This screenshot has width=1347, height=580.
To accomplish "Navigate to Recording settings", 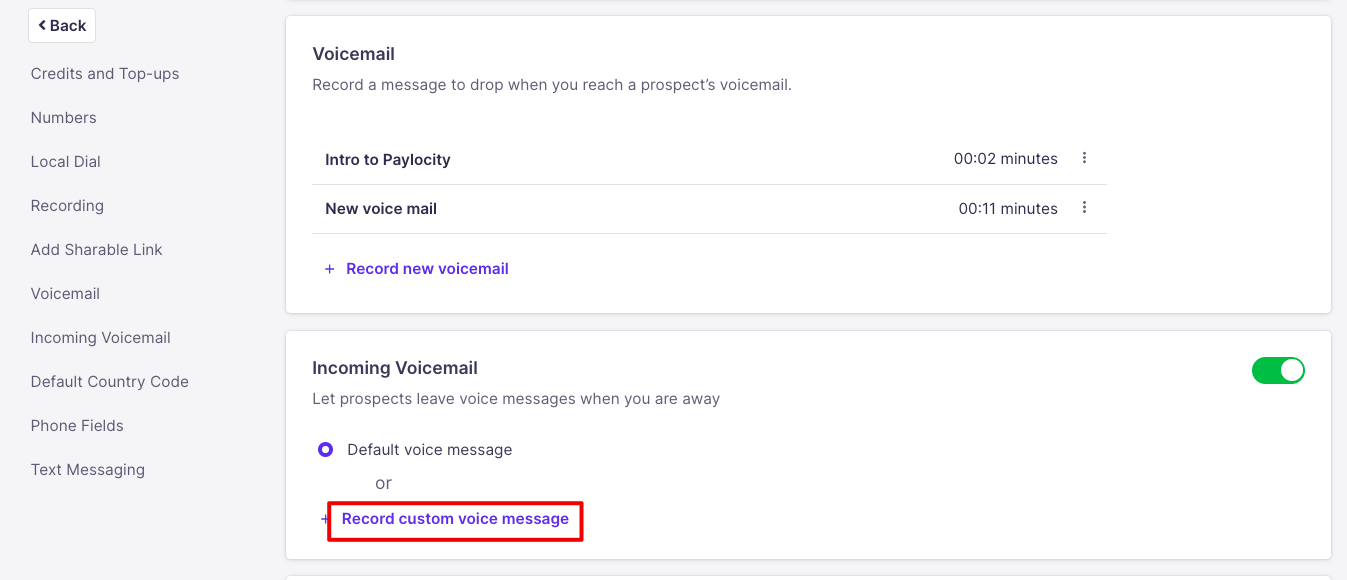I will point(67,206).
